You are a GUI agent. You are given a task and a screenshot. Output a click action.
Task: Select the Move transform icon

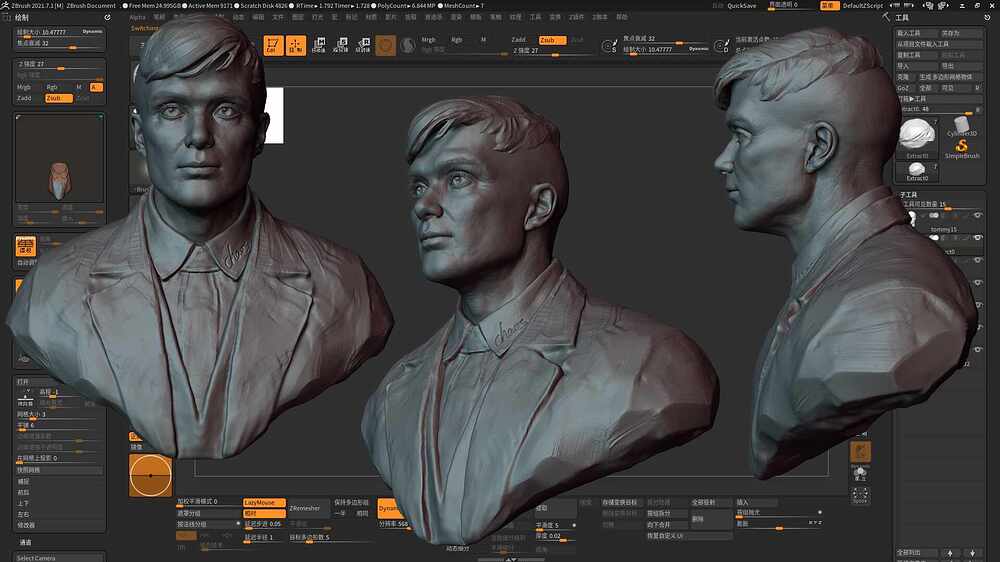pos(319,45)
